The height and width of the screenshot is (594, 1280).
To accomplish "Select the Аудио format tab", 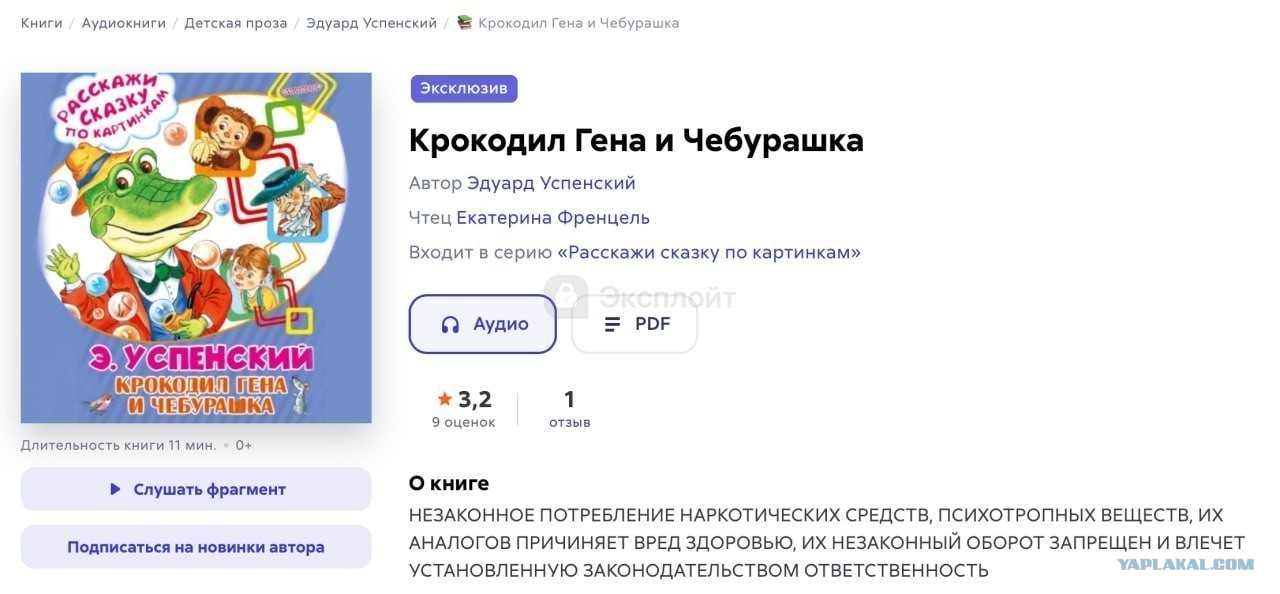I will [483, 324].
